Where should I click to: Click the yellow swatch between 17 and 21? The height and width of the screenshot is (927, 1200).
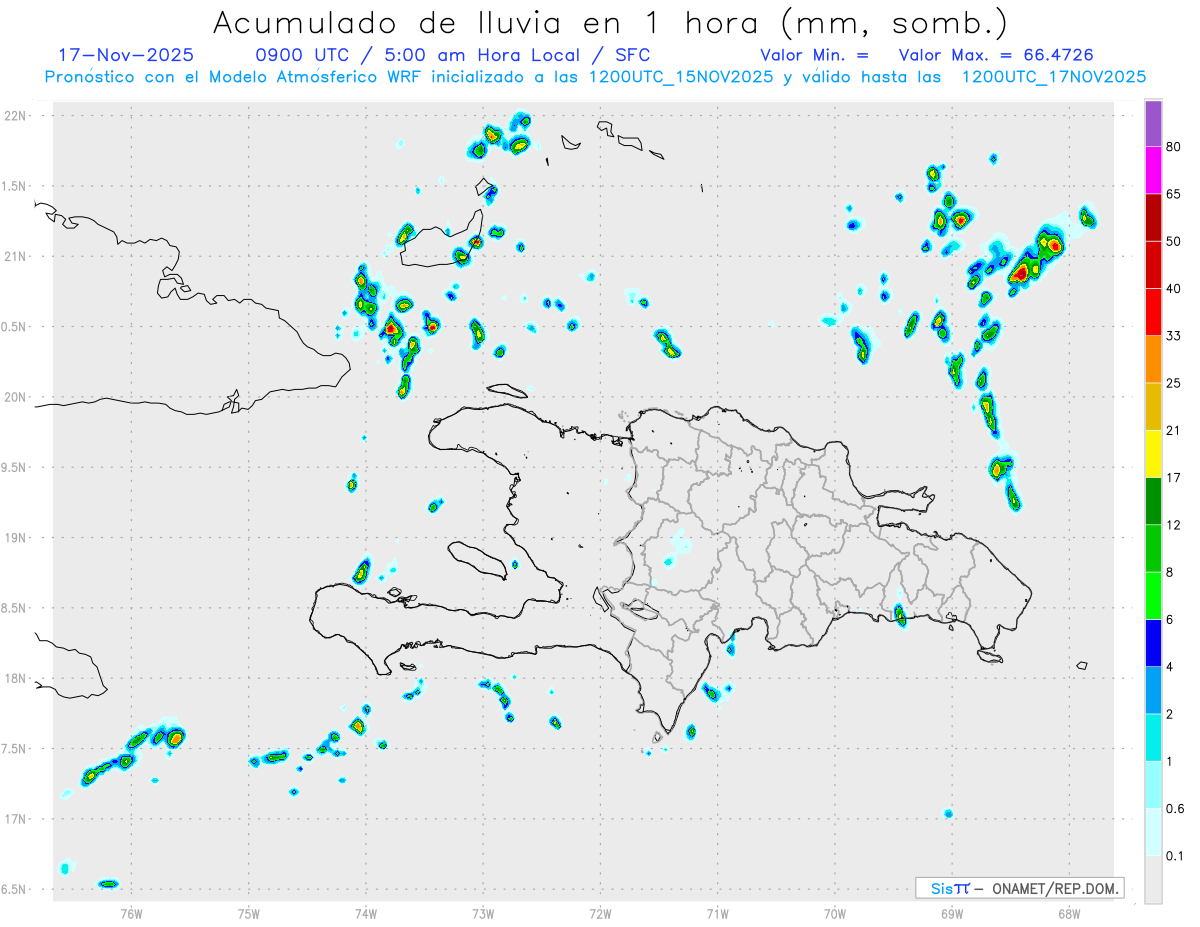pyautogui.click(x=1153, y=454)
